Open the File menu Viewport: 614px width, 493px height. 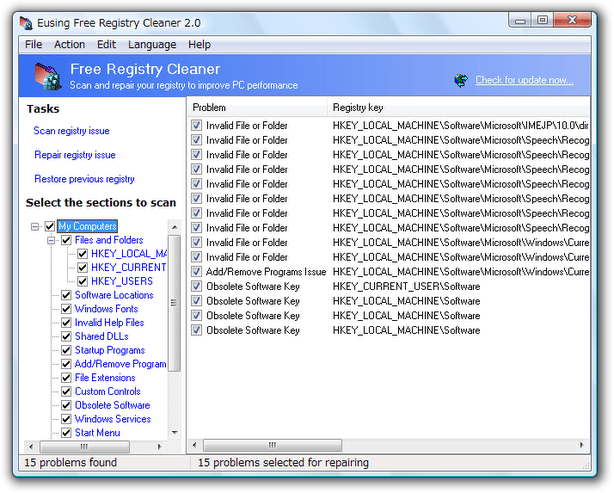[33, 45]
